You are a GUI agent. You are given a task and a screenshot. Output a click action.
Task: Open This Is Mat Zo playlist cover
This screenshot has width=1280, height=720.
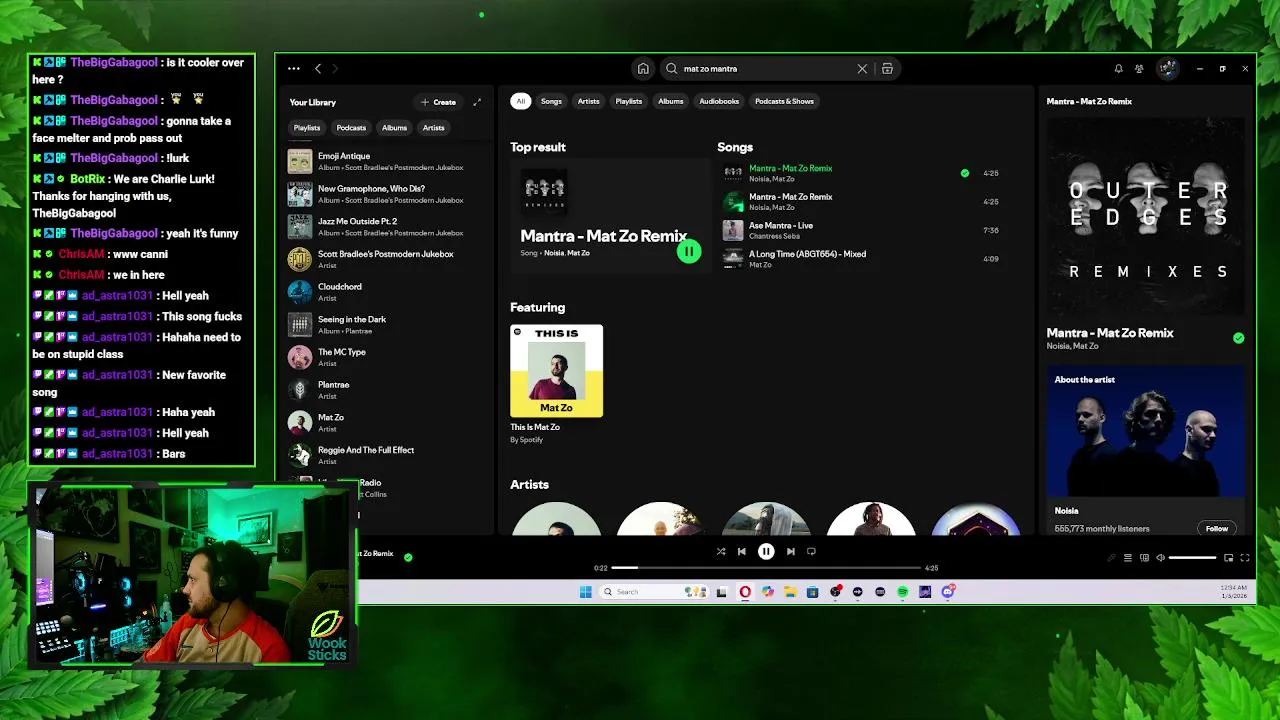[556, 370]
